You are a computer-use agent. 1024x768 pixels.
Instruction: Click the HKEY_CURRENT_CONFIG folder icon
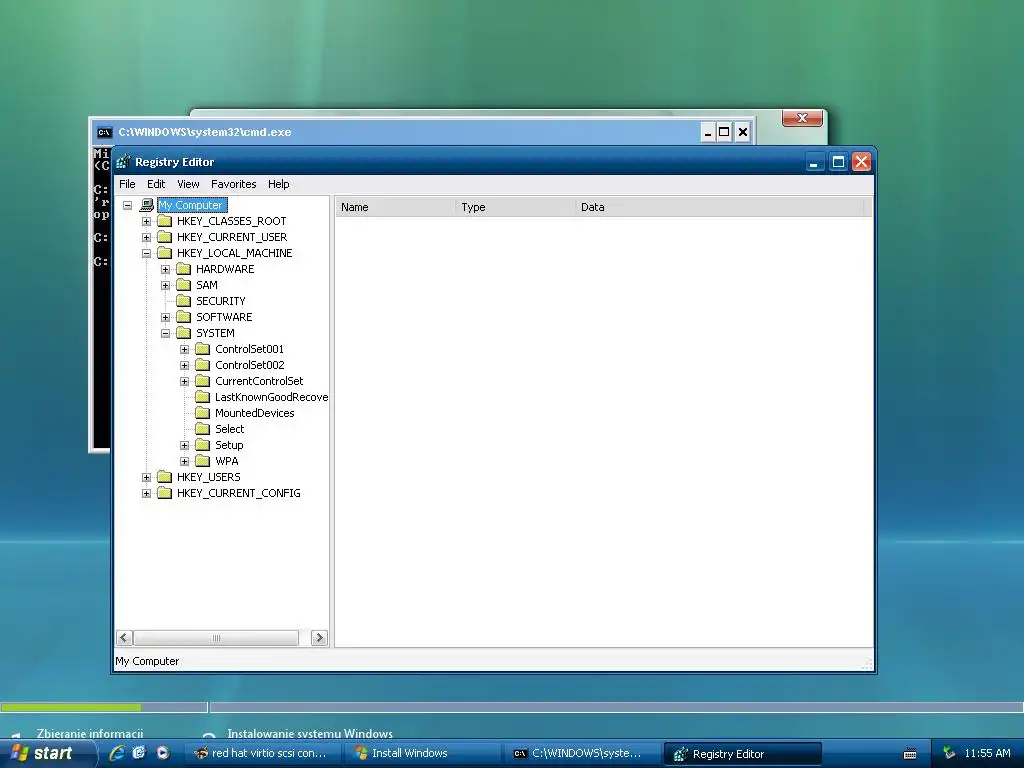point(165,493)
